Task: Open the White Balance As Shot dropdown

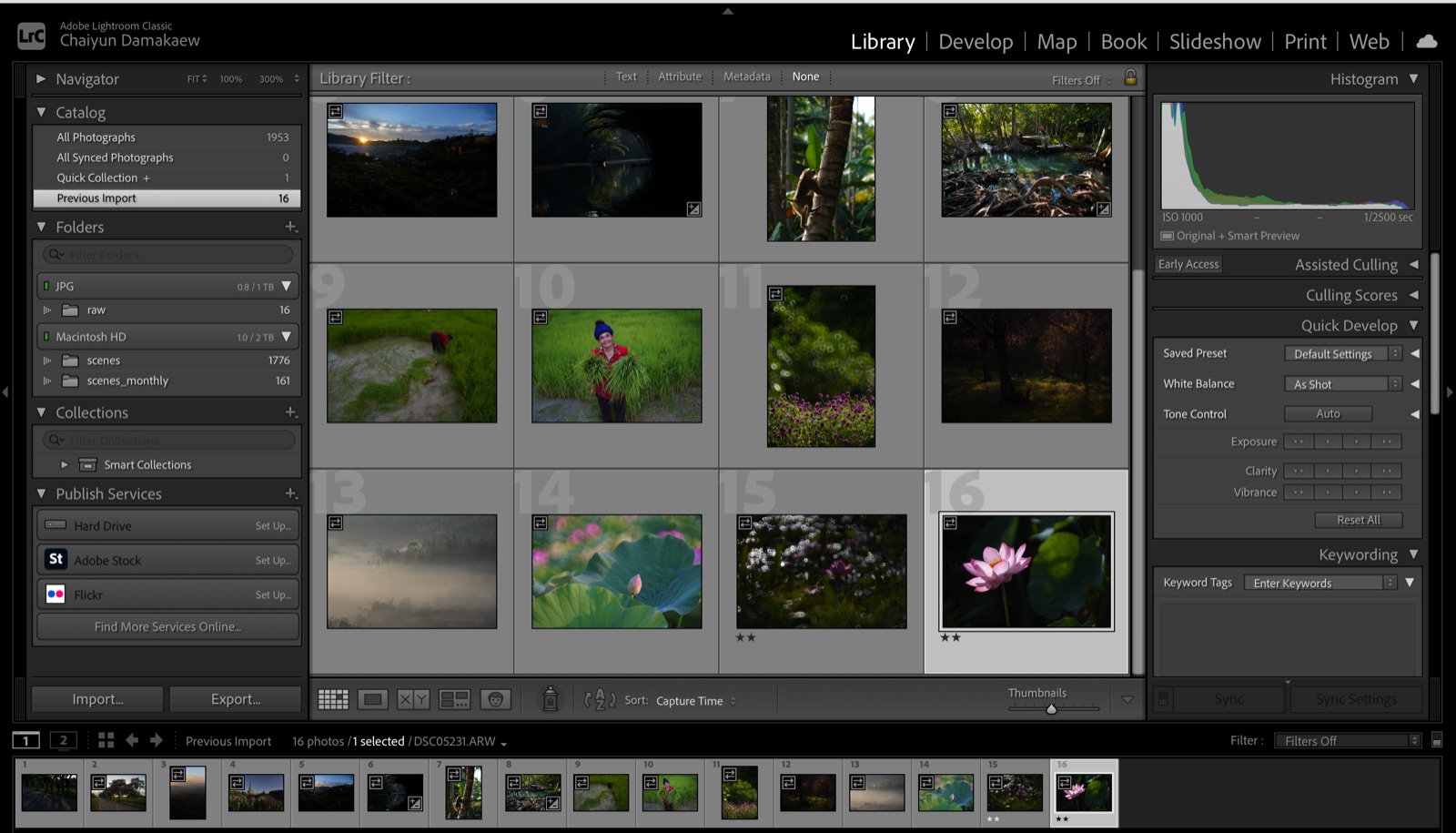Action: coord(1342,384)
